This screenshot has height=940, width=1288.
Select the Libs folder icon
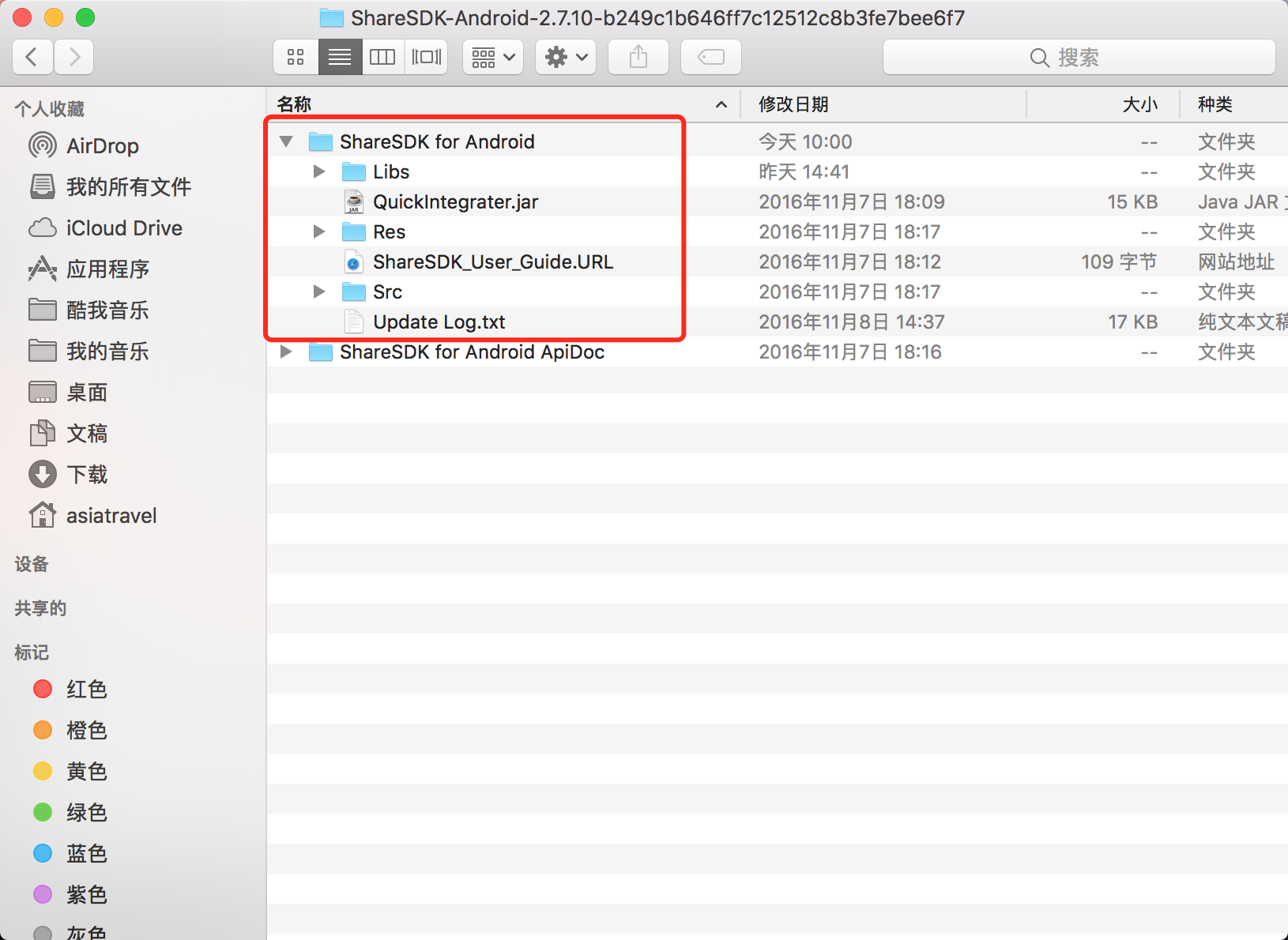[x=353, y=171]
